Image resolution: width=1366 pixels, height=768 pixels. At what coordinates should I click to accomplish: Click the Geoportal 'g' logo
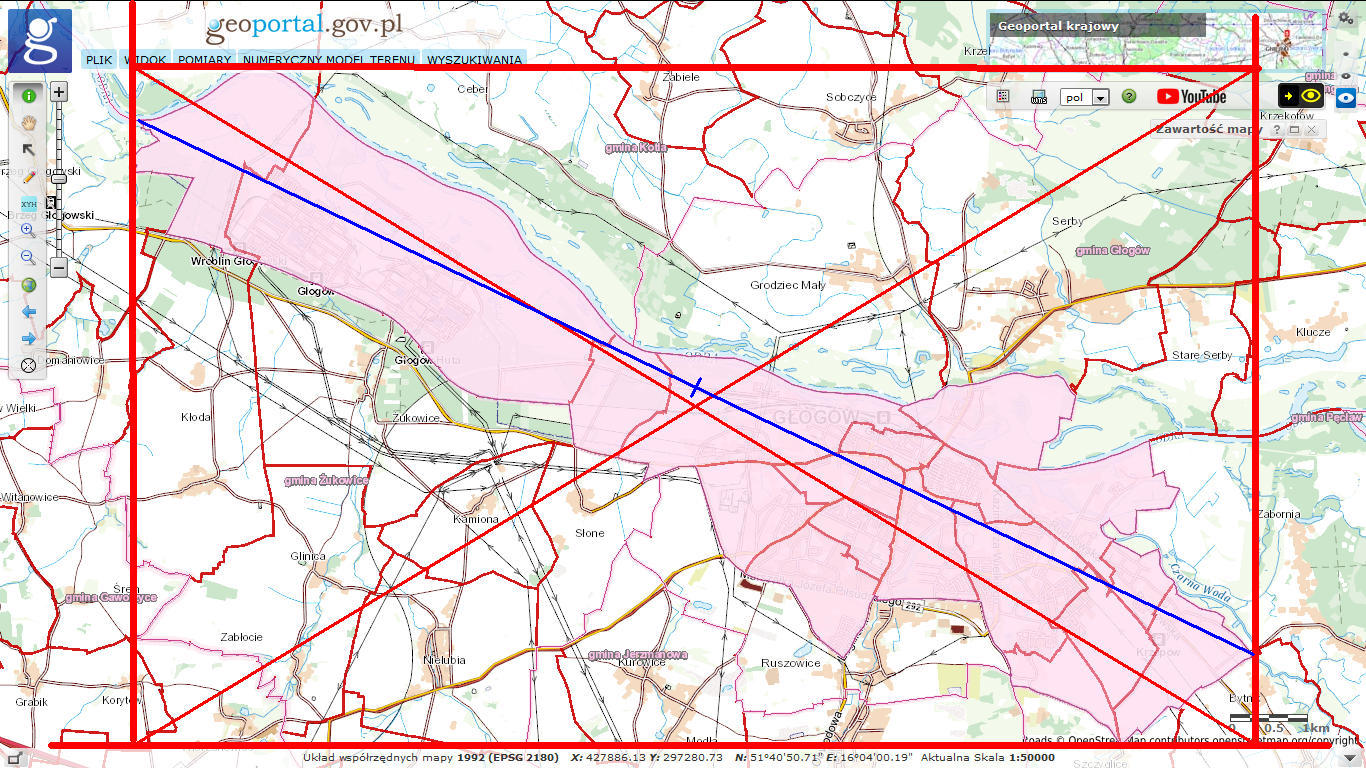click(39, 41)
